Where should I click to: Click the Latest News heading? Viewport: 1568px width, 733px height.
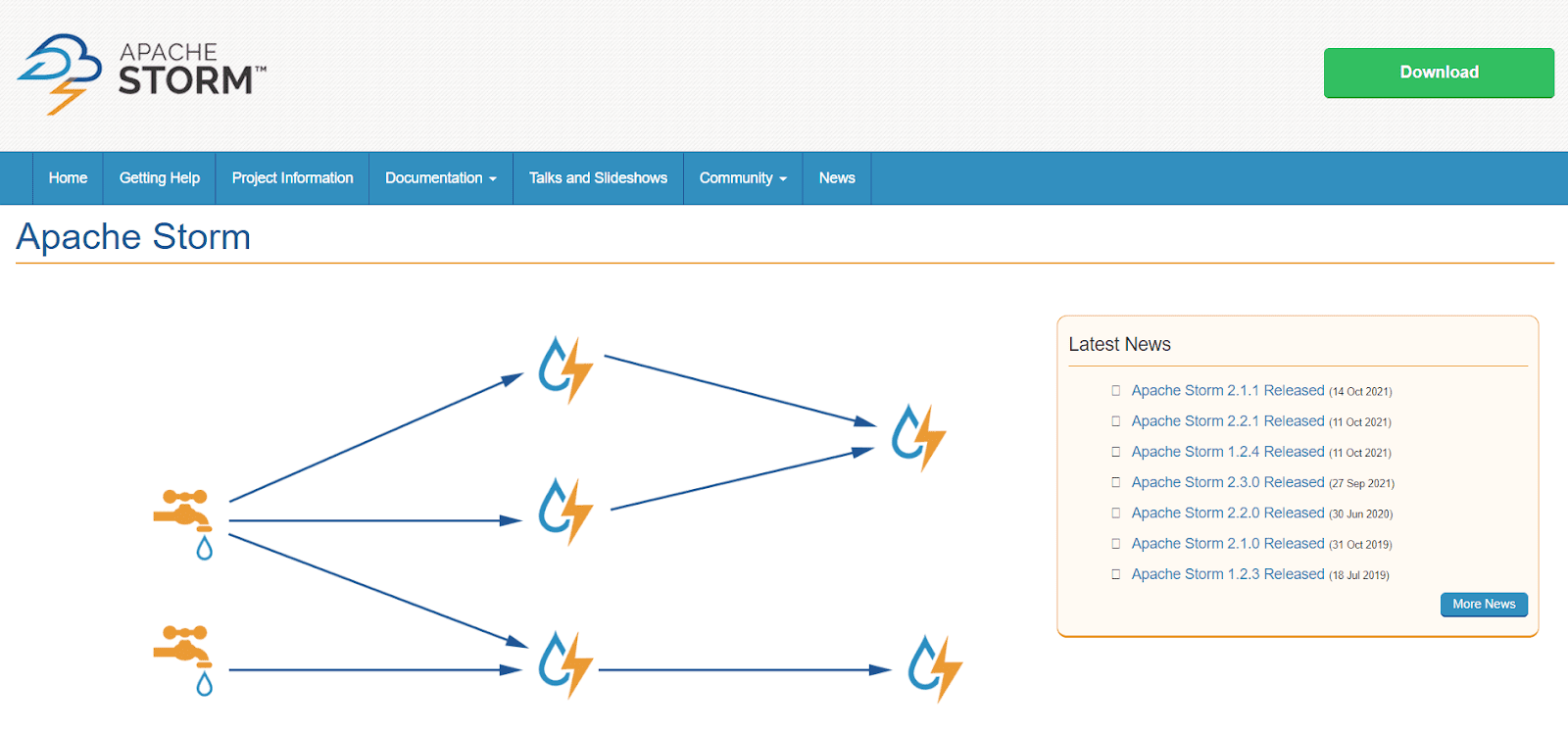coord(1119,344)
